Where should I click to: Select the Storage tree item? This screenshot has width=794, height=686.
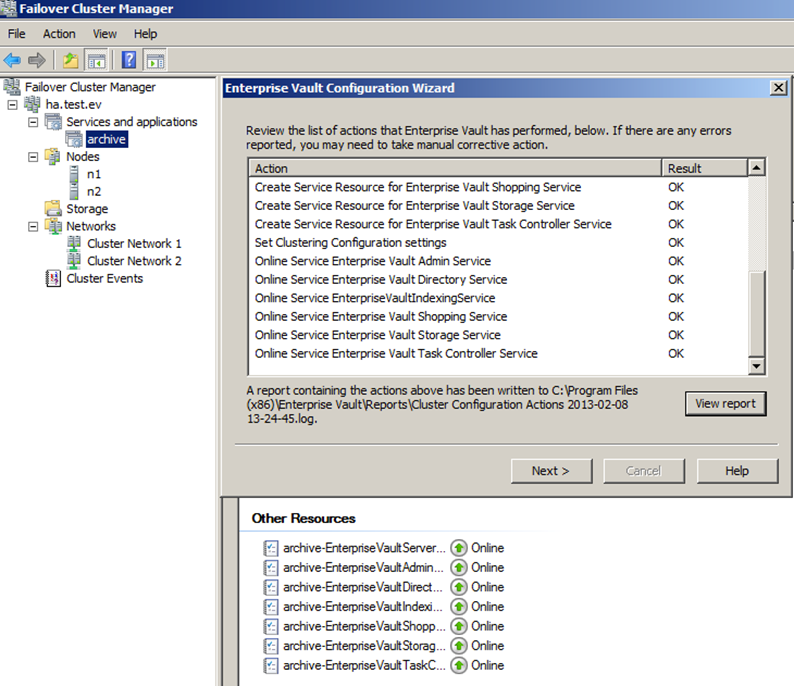[x=87, y=209]
